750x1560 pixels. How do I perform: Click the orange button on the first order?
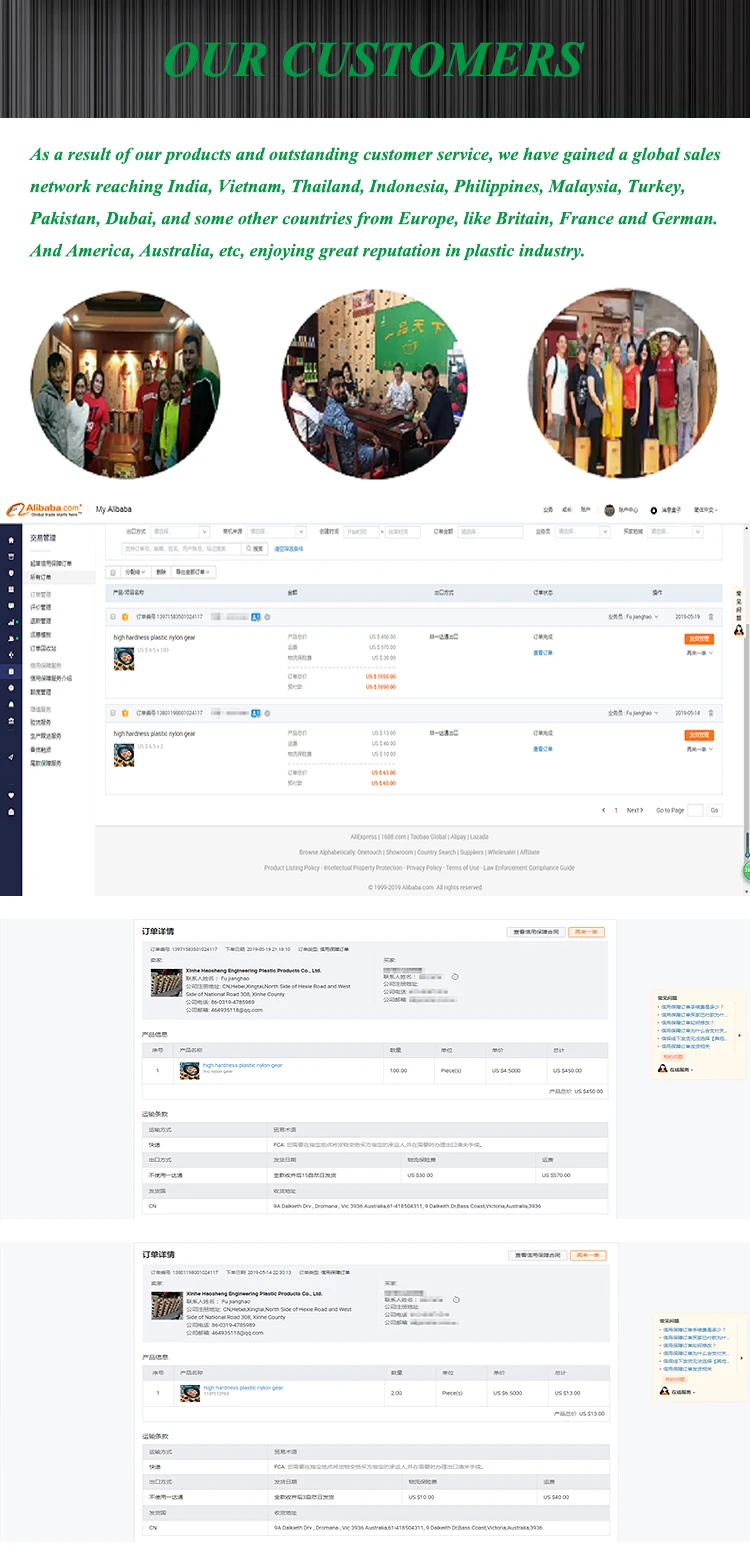coord(699,638)
